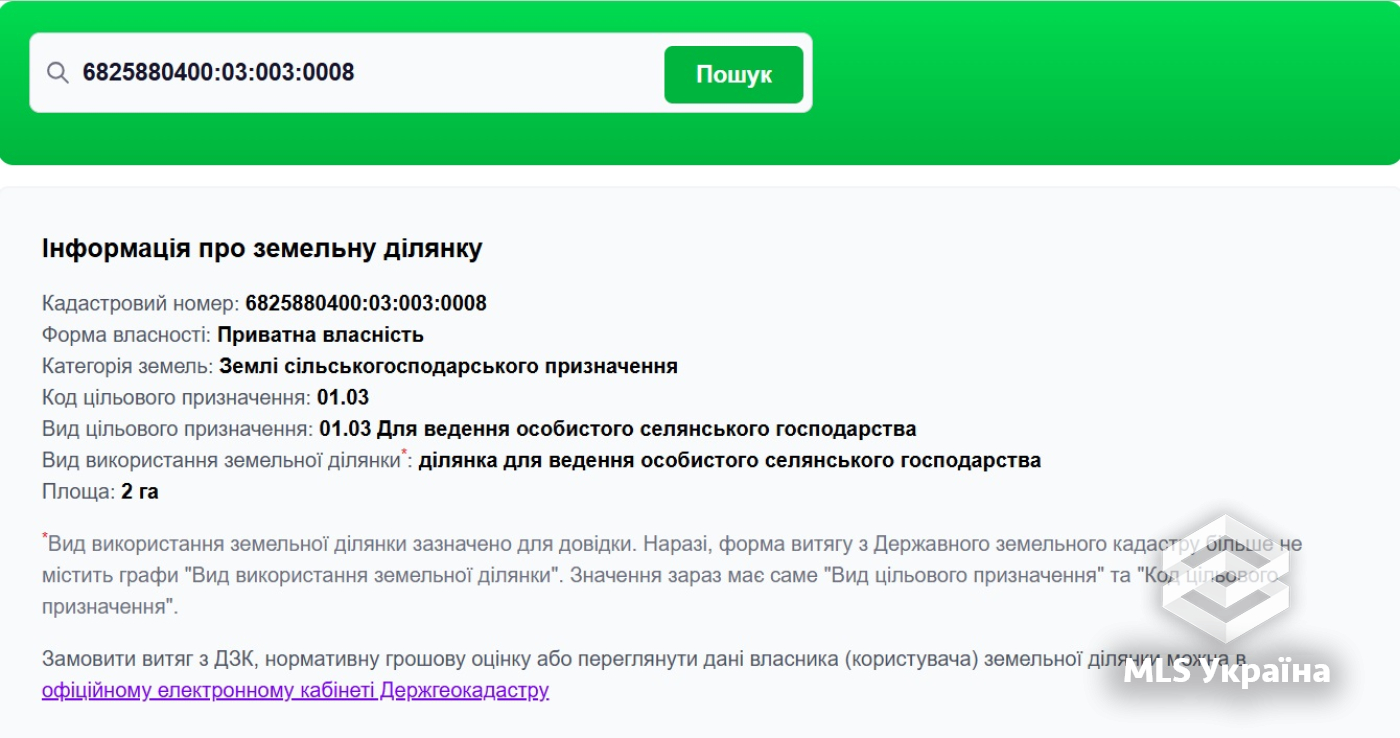Screen dimensions: 1400x738
Task: Click the green Пошук button
Action: [734, 74]
